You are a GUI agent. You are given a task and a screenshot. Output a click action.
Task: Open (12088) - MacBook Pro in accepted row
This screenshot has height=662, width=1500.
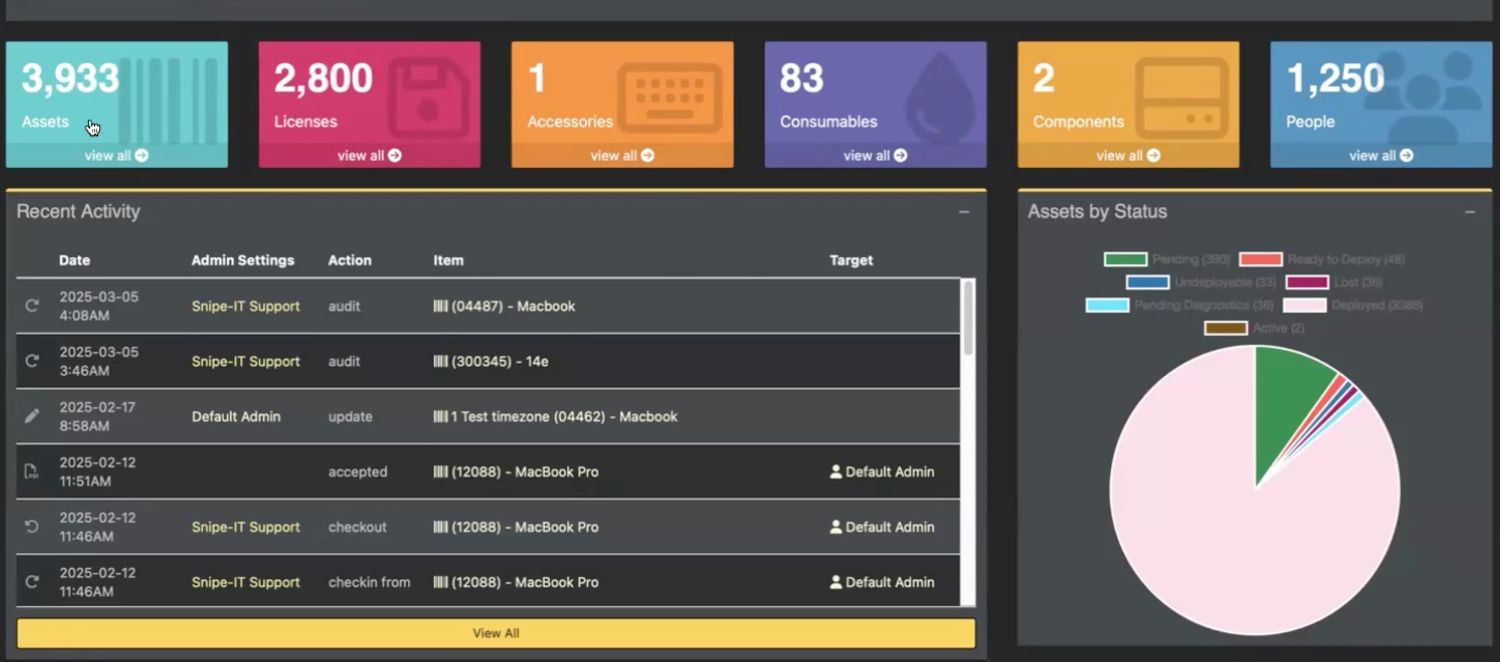(x=525, y=471)
